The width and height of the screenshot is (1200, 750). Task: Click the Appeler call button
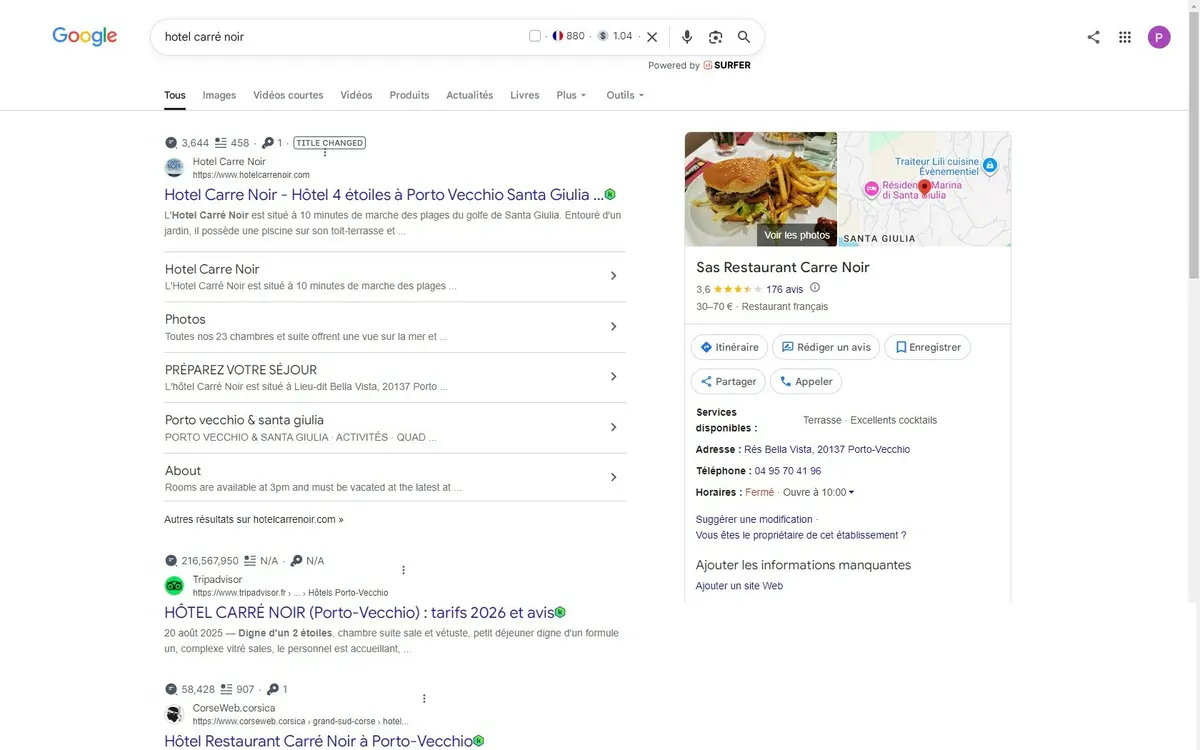pos(806,381)
